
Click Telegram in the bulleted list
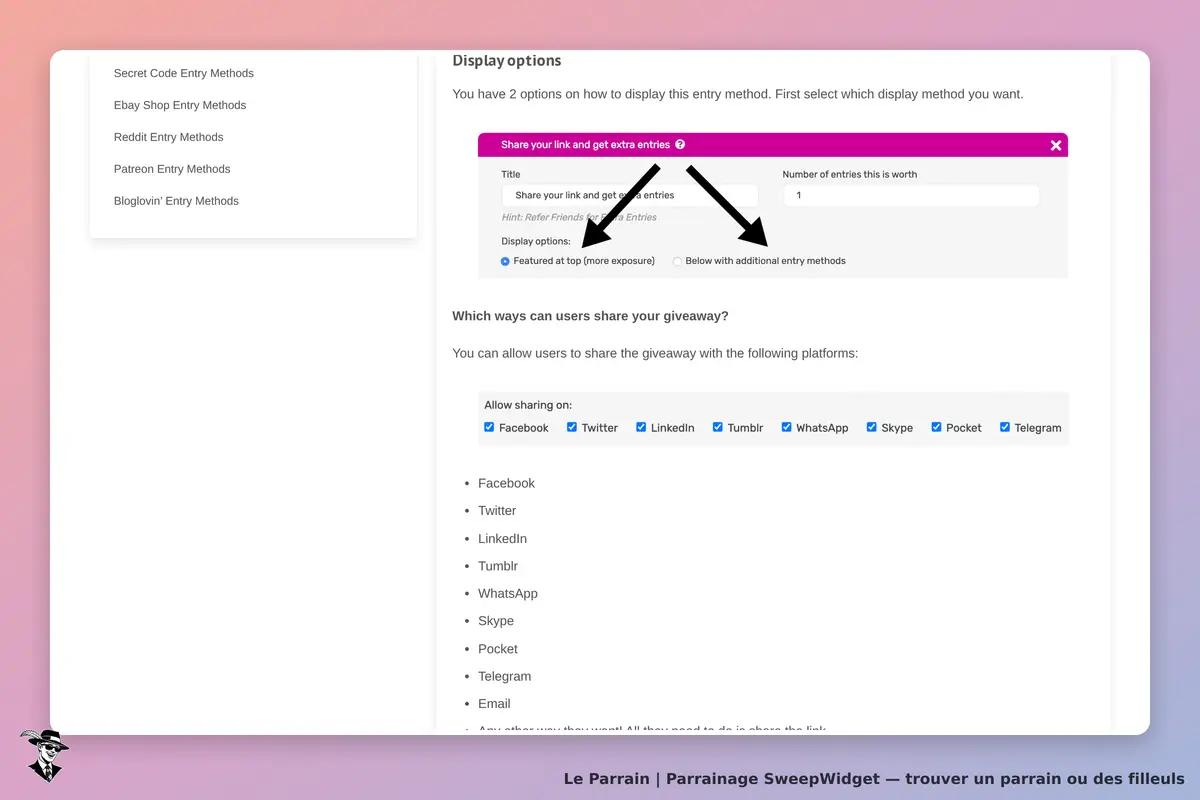[505, 677]
